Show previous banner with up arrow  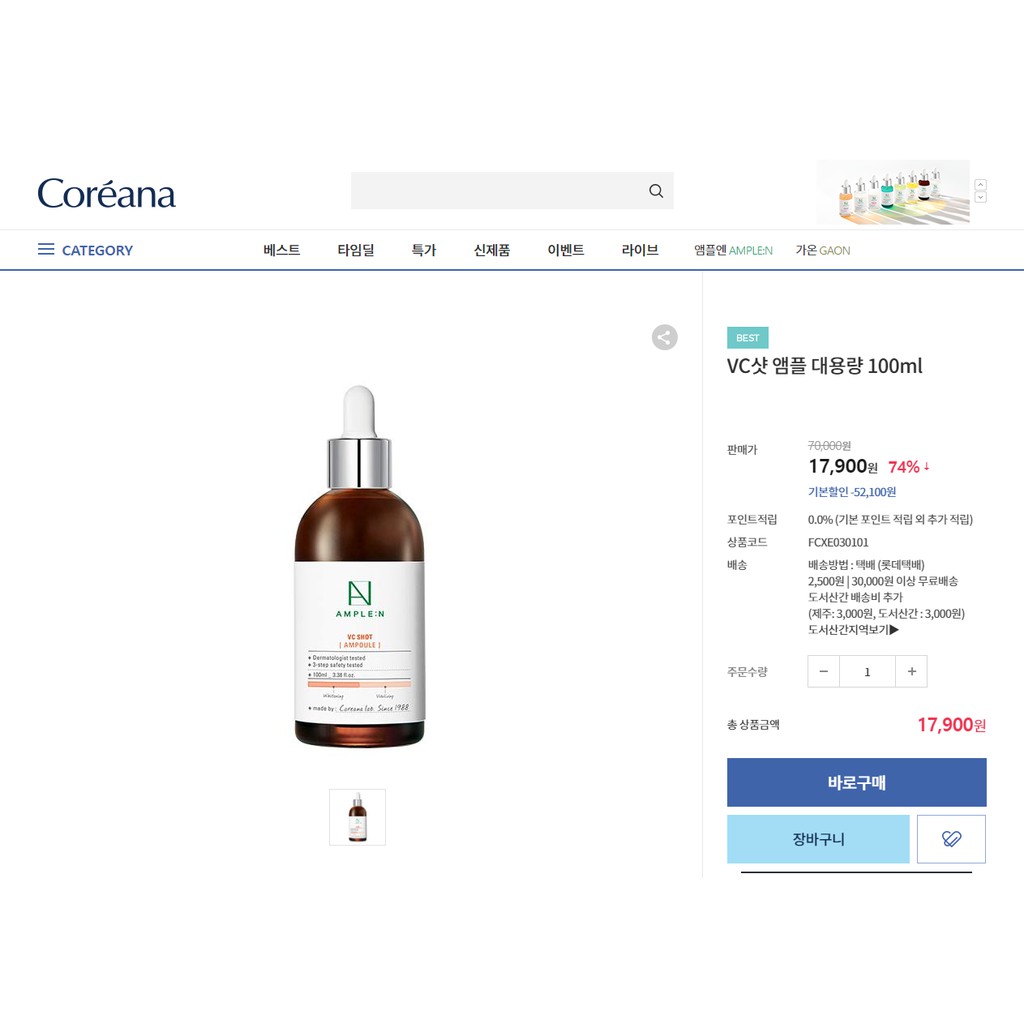coord(980,185)
